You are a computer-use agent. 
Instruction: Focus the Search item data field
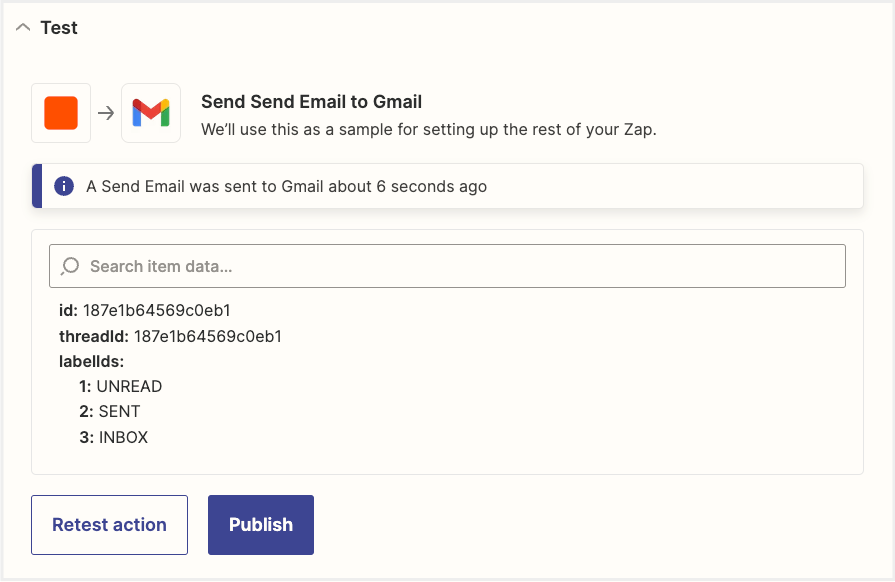coord(448,266)
